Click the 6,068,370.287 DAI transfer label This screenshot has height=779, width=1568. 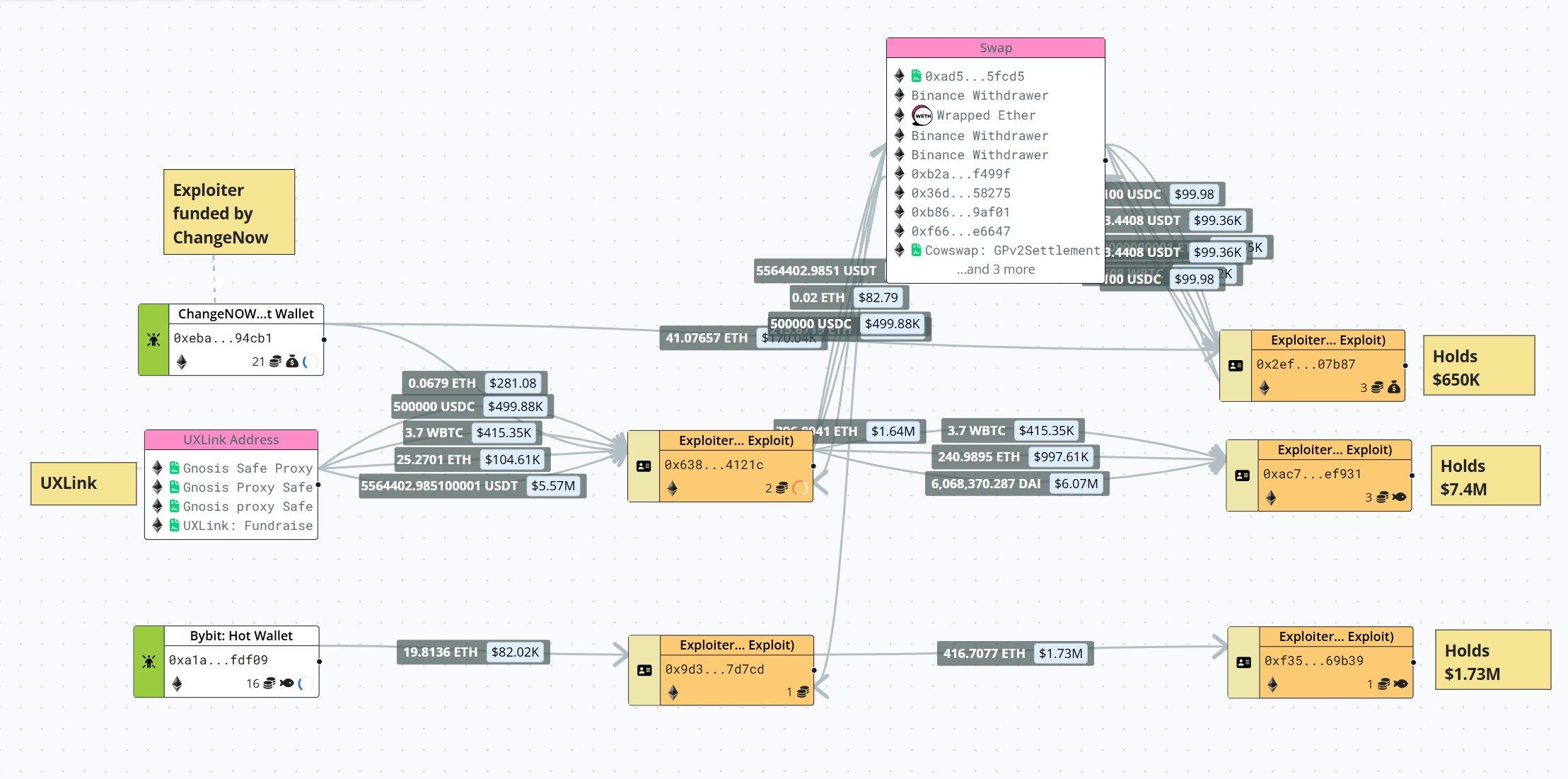(985, 484)
